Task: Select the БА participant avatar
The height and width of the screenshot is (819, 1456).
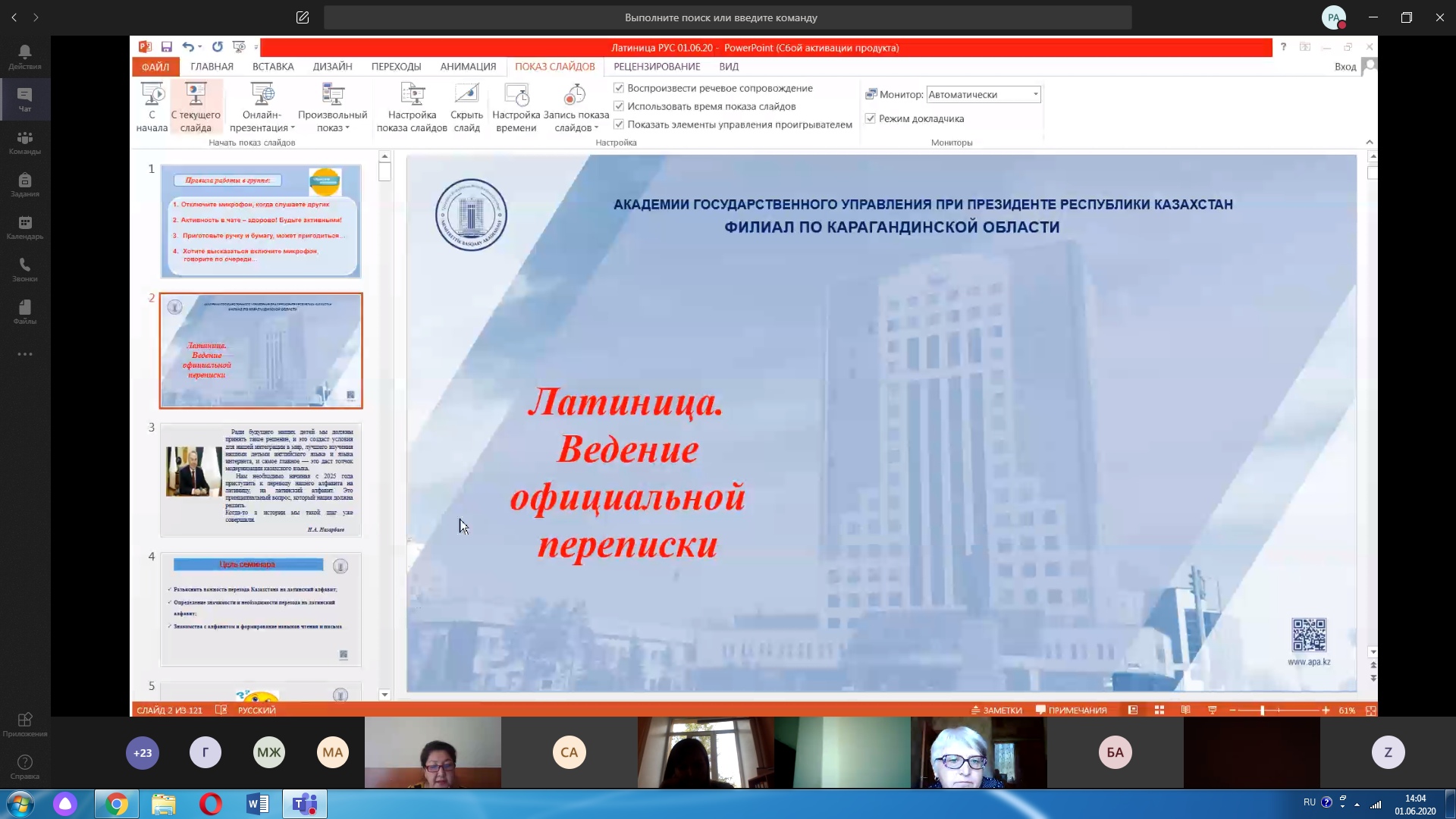Action: pyautogui.click(x=1115, y=752)
